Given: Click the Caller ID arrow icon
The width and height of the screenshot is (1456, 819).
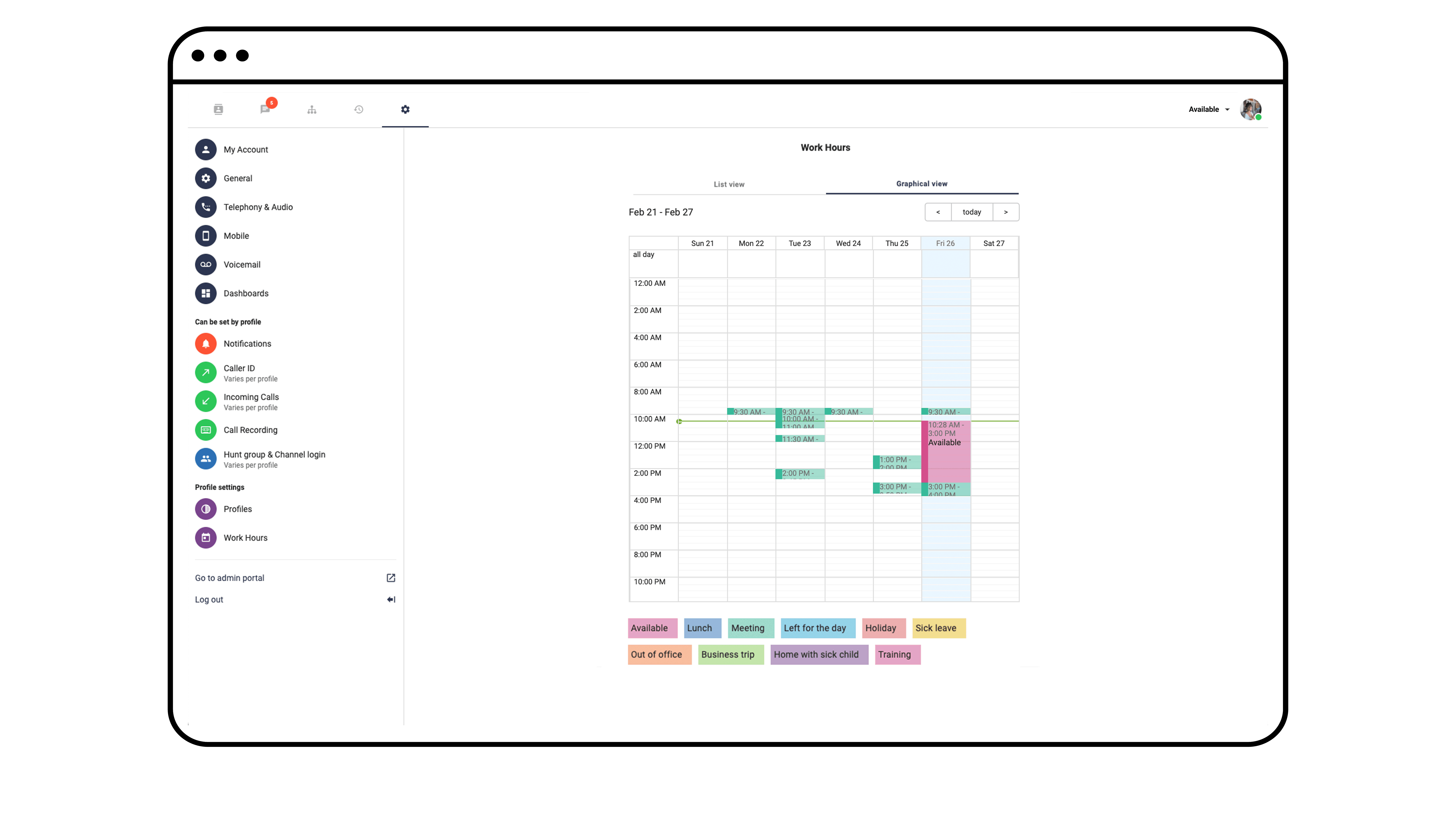Looking at the screenshot, I should click(206, 373).
